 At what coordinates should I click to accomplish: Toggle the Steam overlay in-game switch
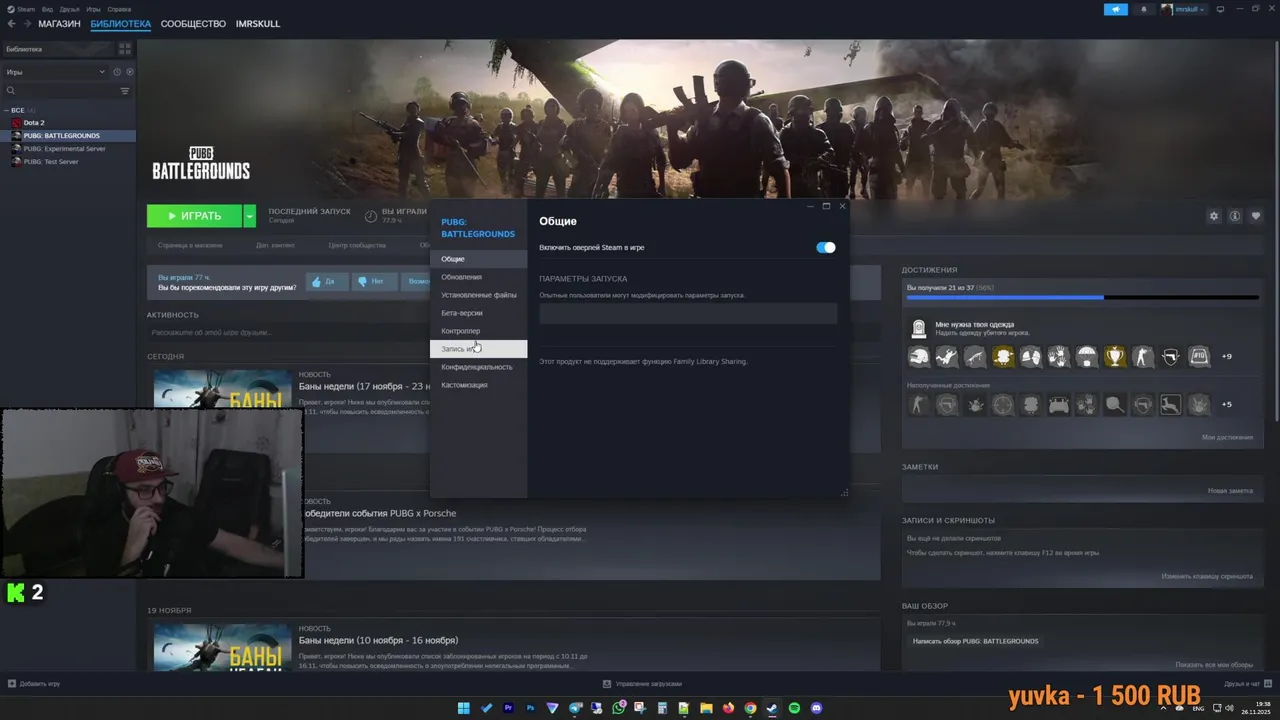coord(826,247)
